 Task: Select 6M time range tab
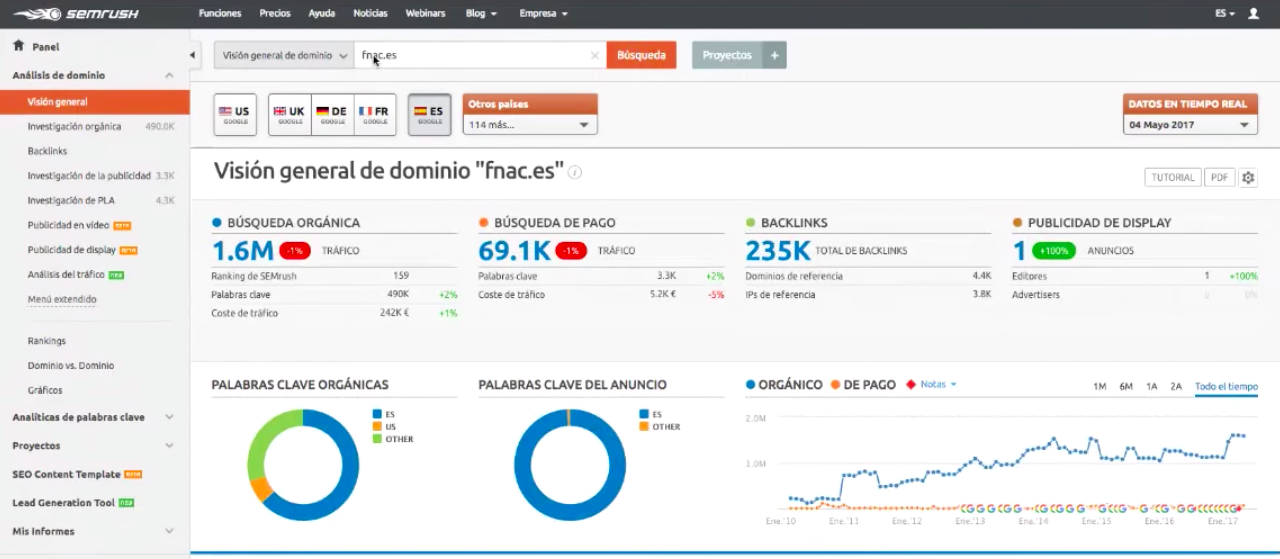[x=1126, y=386]
